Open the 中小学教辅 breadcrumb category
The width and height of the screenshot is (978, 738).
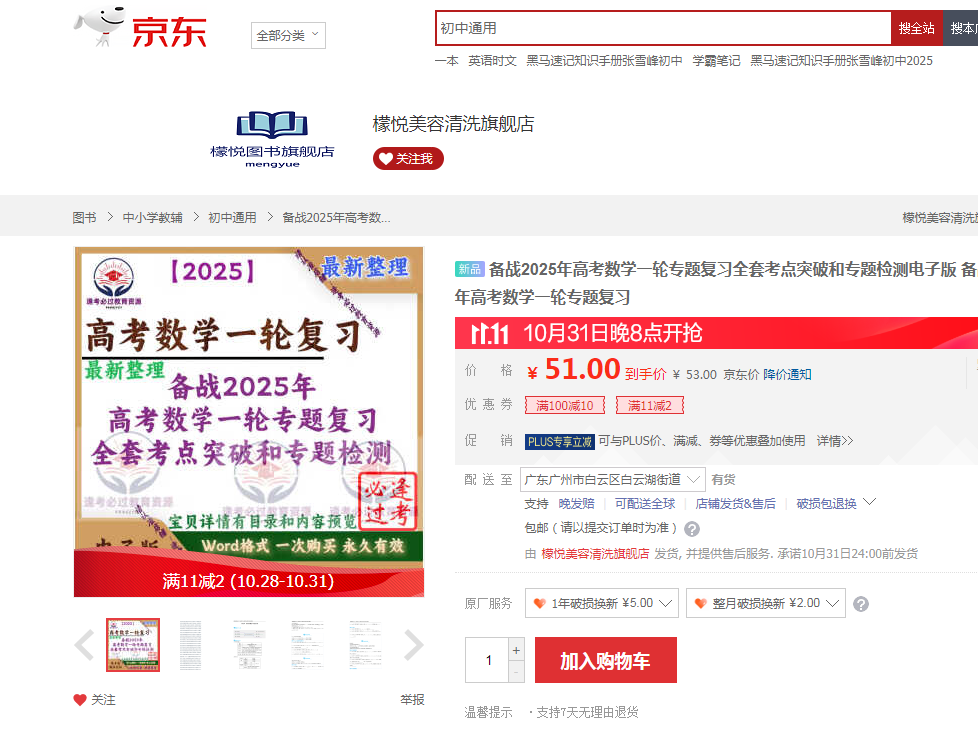pos(152,217)
